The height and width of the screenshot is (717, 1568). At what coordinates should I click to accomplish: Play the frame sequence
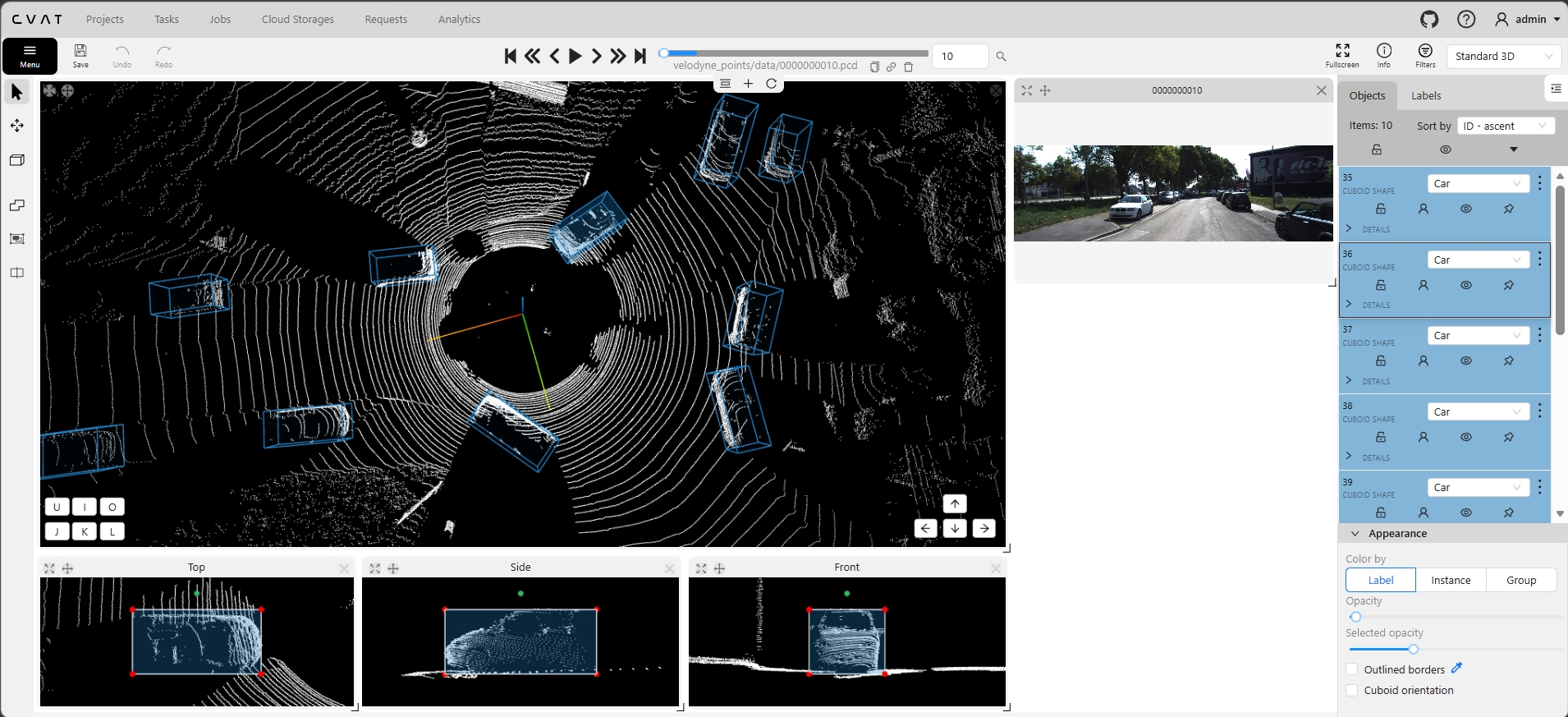tap(575, 56)
